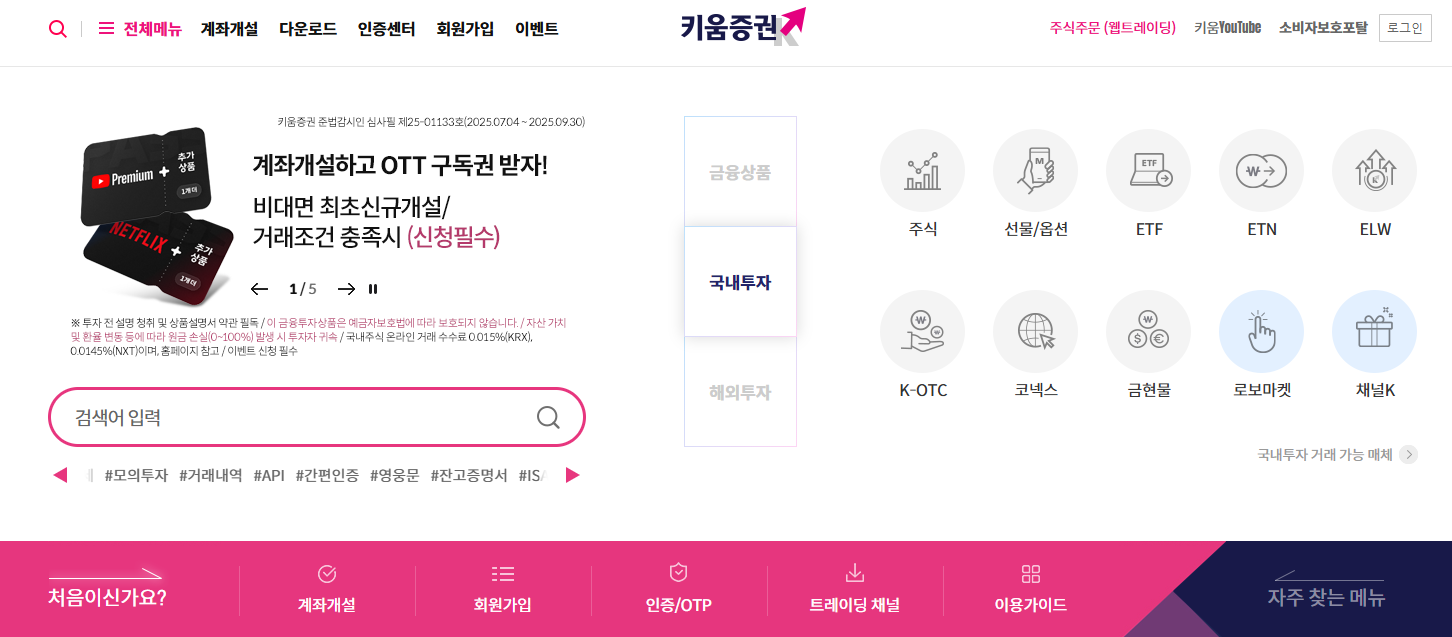Go to the next banner slide arrow
This screenshot has height=637, width=1452.
tap(346, 289)
